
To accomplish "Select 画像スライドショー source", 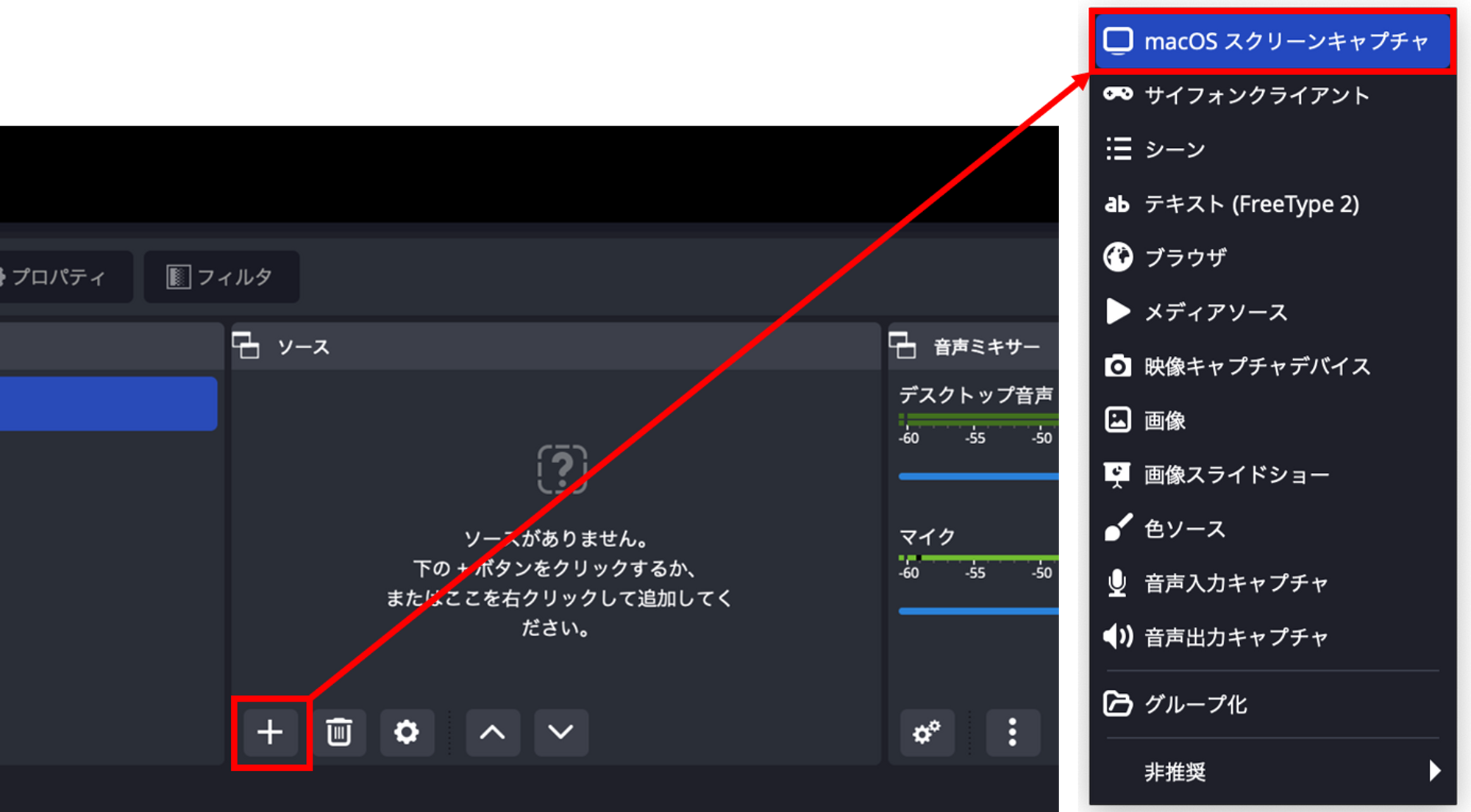I will (x=1272, y=474).
